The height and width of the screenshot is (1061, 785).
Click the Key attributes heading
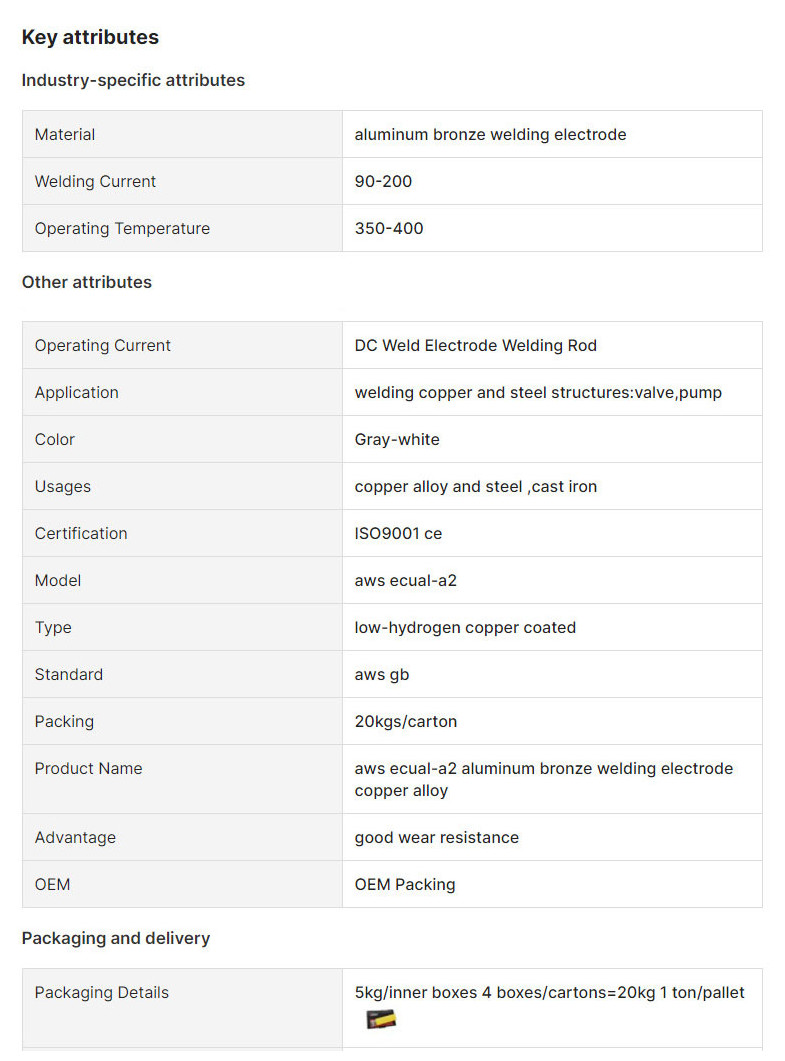[x=90, y=37]
